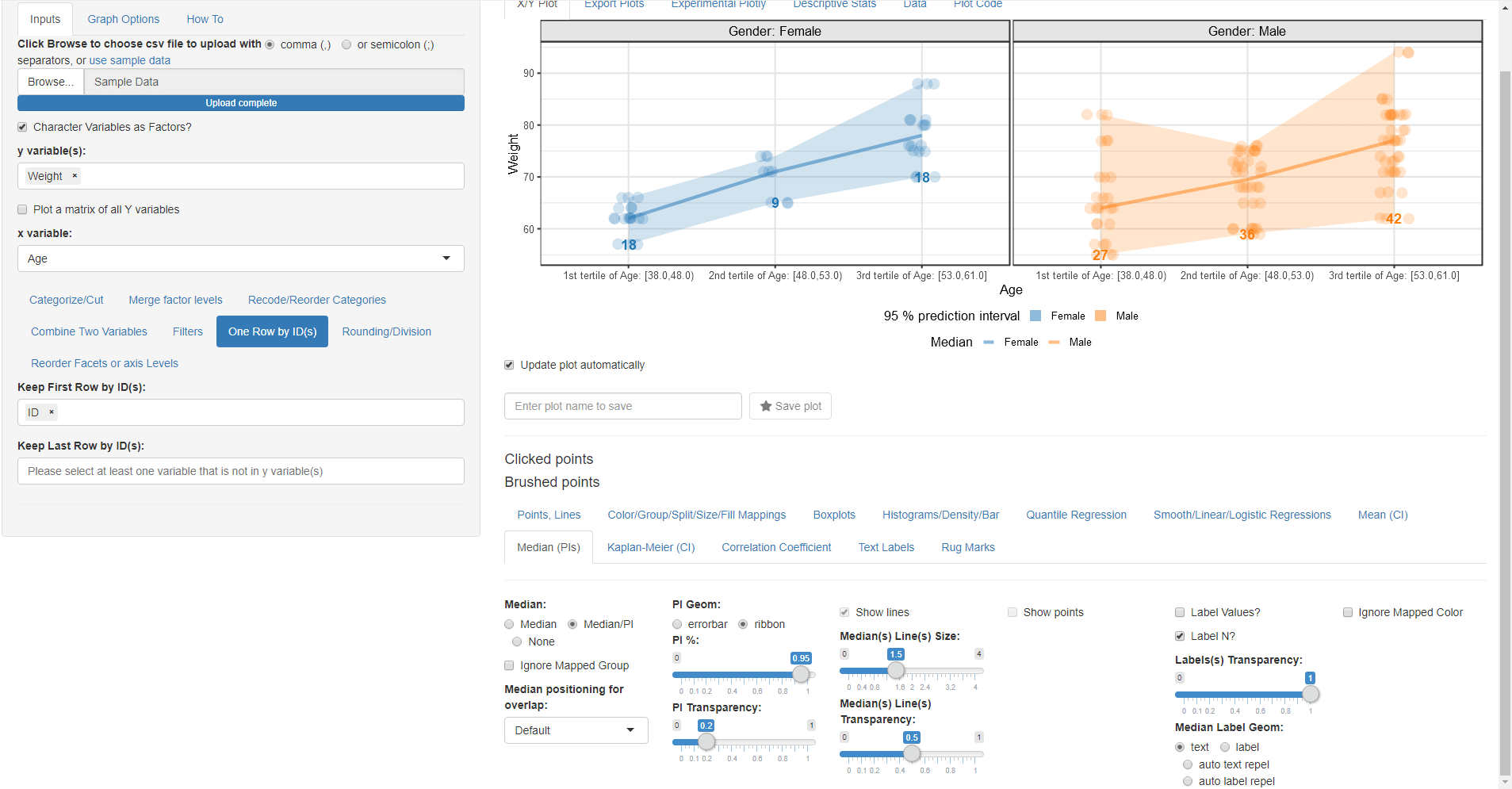Screen dimensions: 1512x789
Task: Open Filters tab
Action: pyautogui.click(x=188, y=331)
